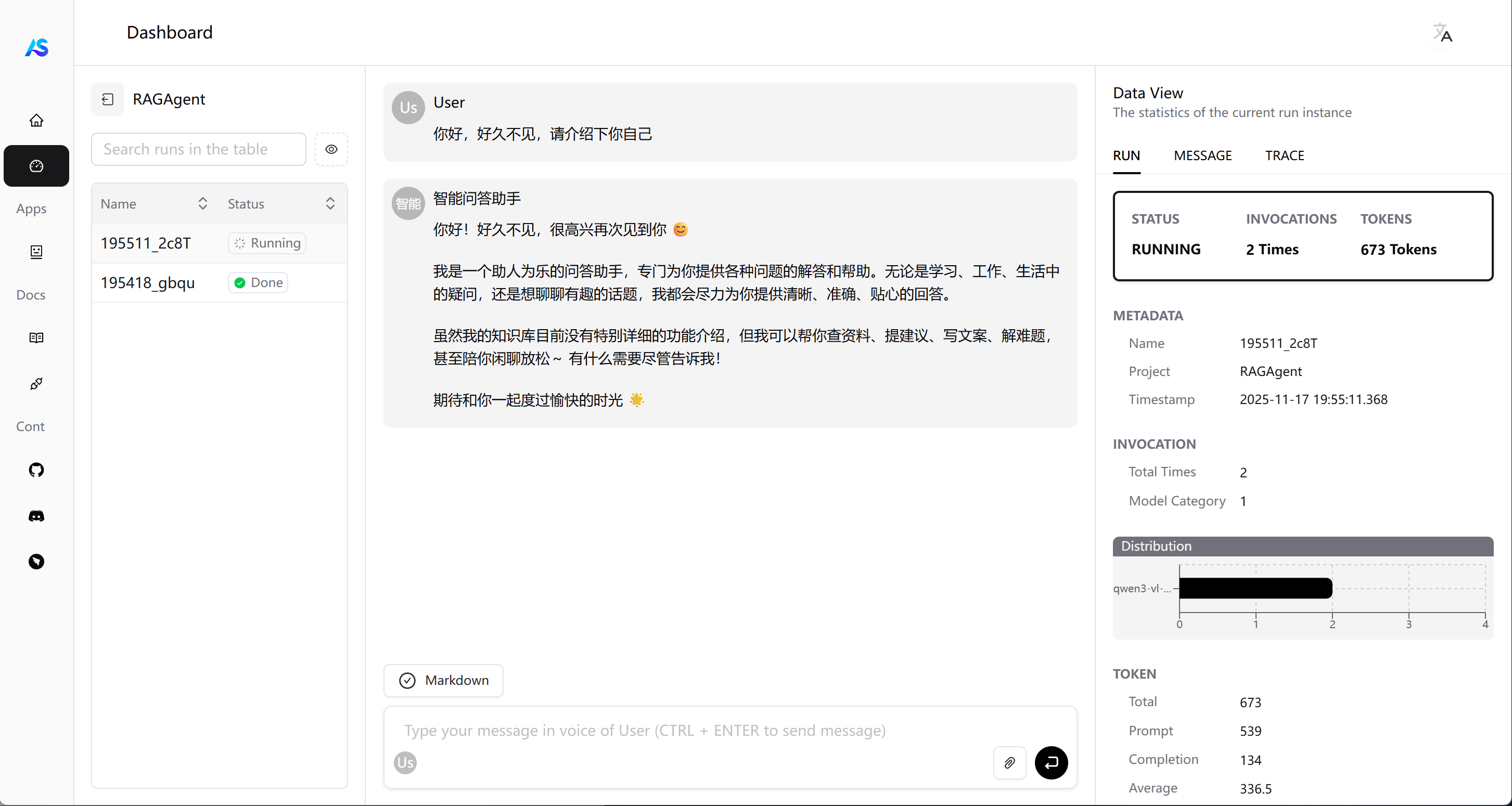Viewport: 1512px width, 806px height.
Task: Switch to the RUN tab
Action: (x=1126, y=155)
